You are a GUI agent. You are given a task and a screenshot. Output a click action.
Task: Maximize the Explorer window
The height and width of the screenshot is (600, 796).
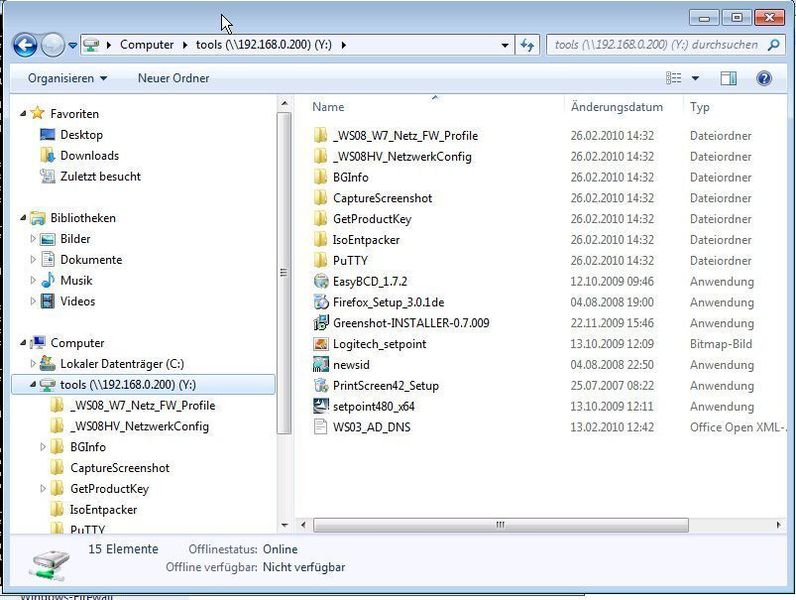[737, 18]
